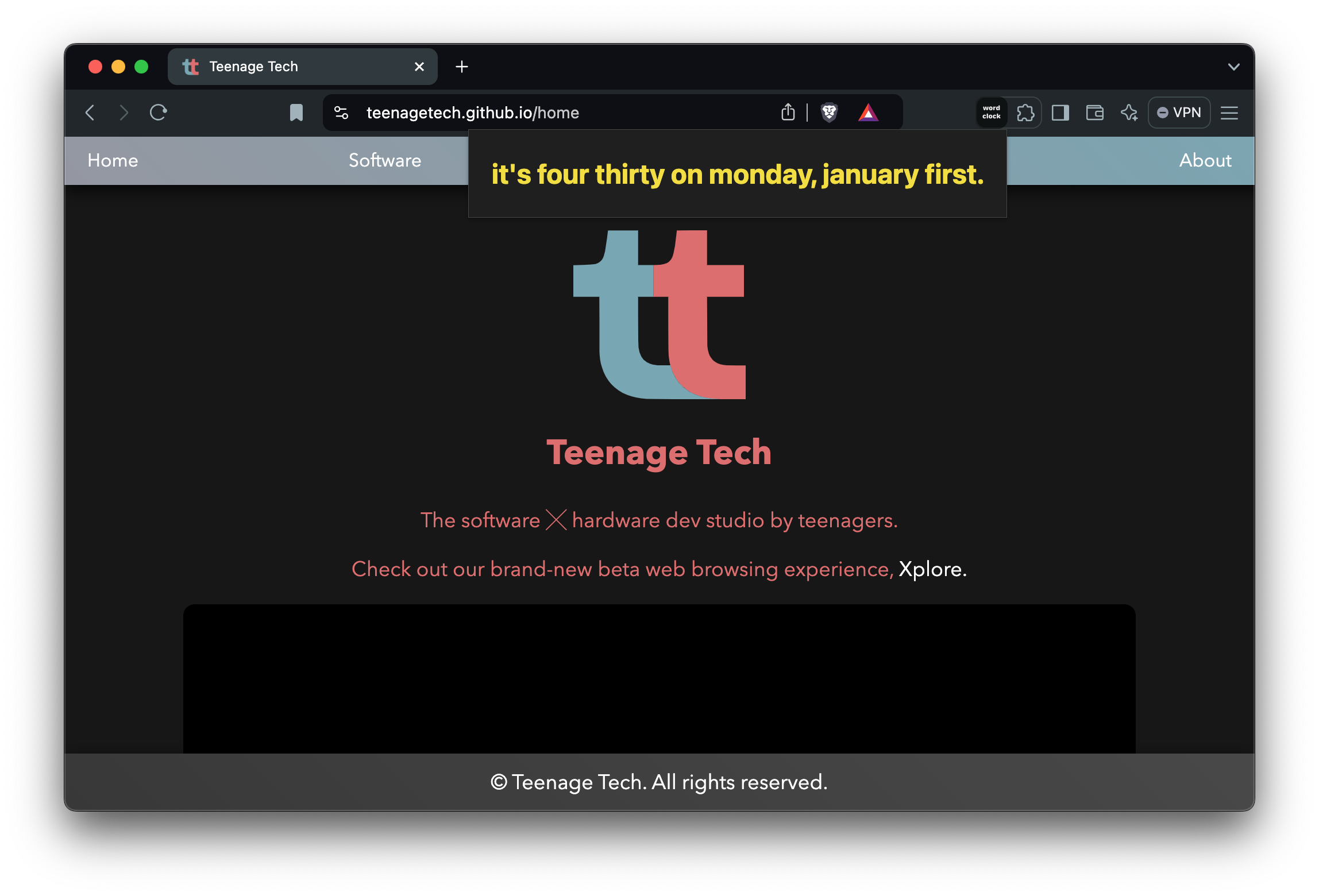Screen dimensions: 1319x896
Task: Open the Brave Wallet icon
Action: coord(1094,113)
